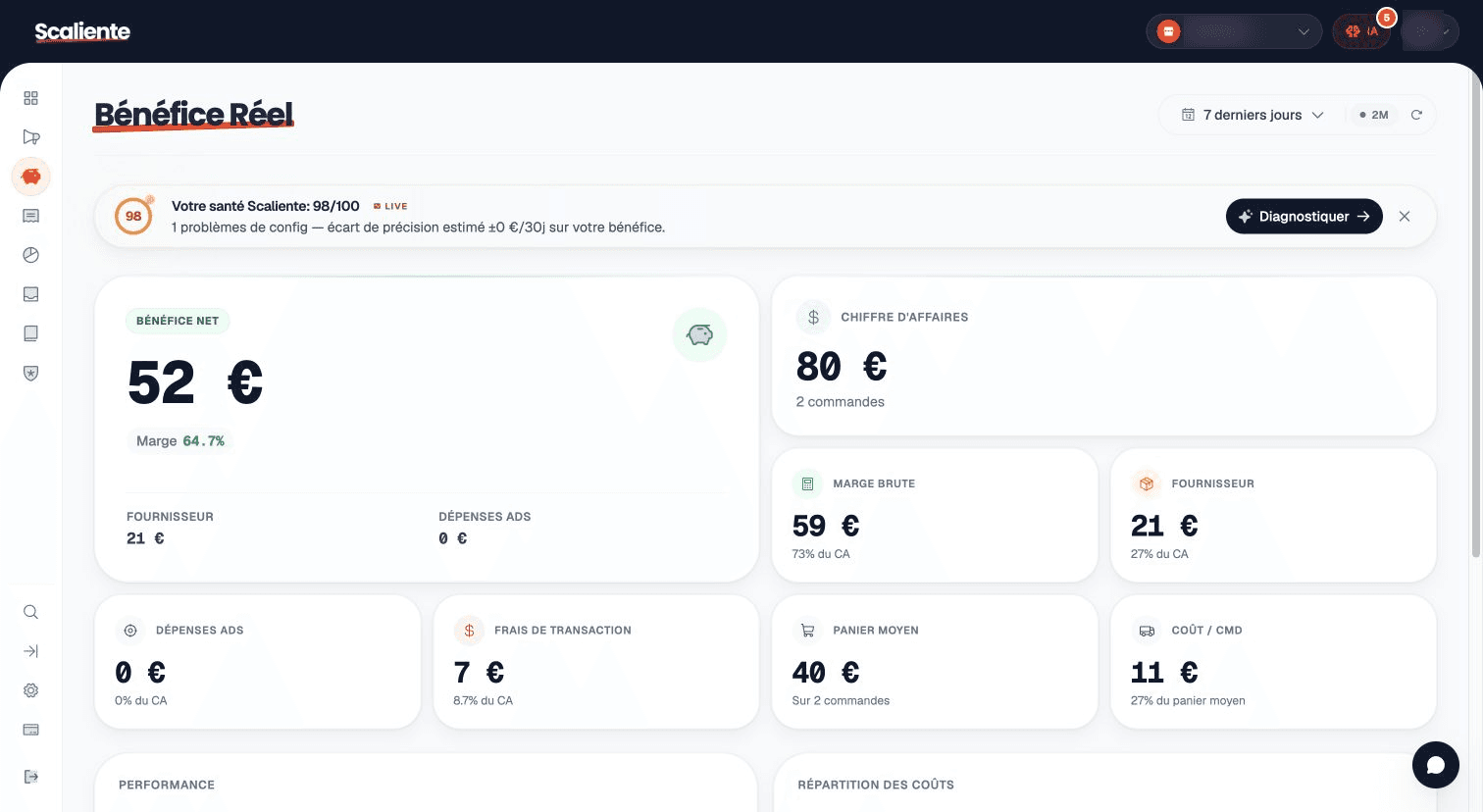1483x812 pixels.
Task: Click the "RÉPARTITION DES COÛTS" section title
Action: coord(876,785)
